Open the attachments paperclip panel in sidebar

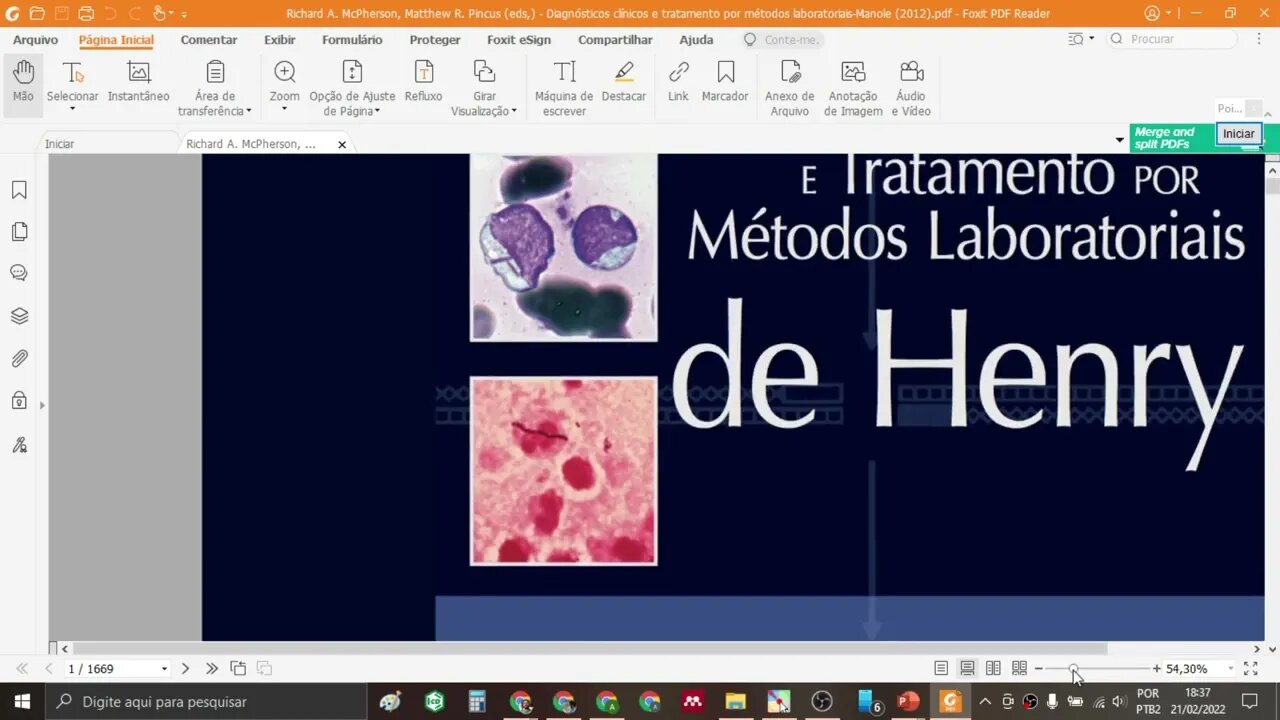click(19, 358)
